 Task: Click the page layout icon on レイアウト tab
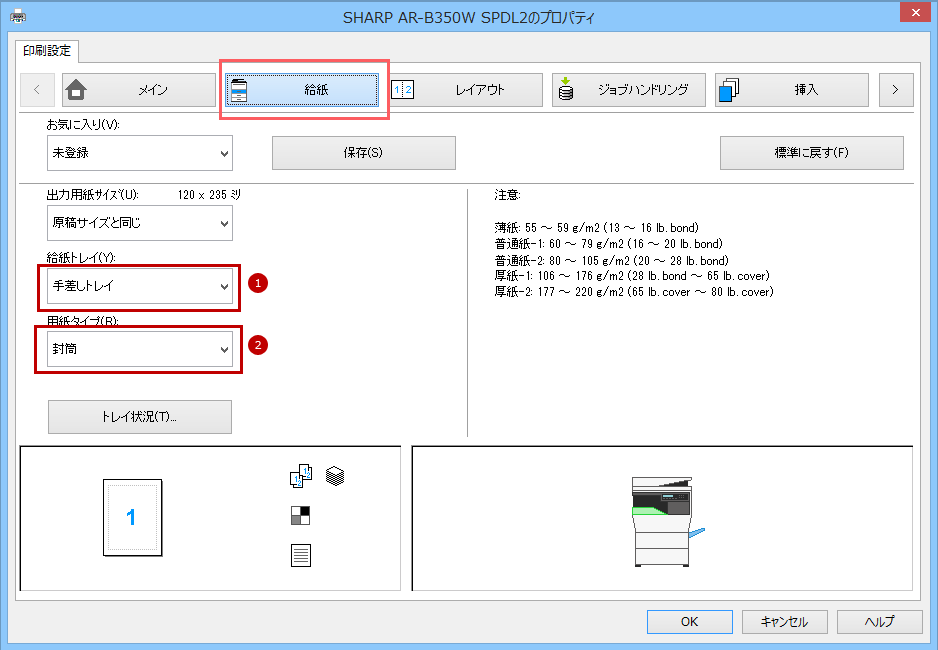402,90
